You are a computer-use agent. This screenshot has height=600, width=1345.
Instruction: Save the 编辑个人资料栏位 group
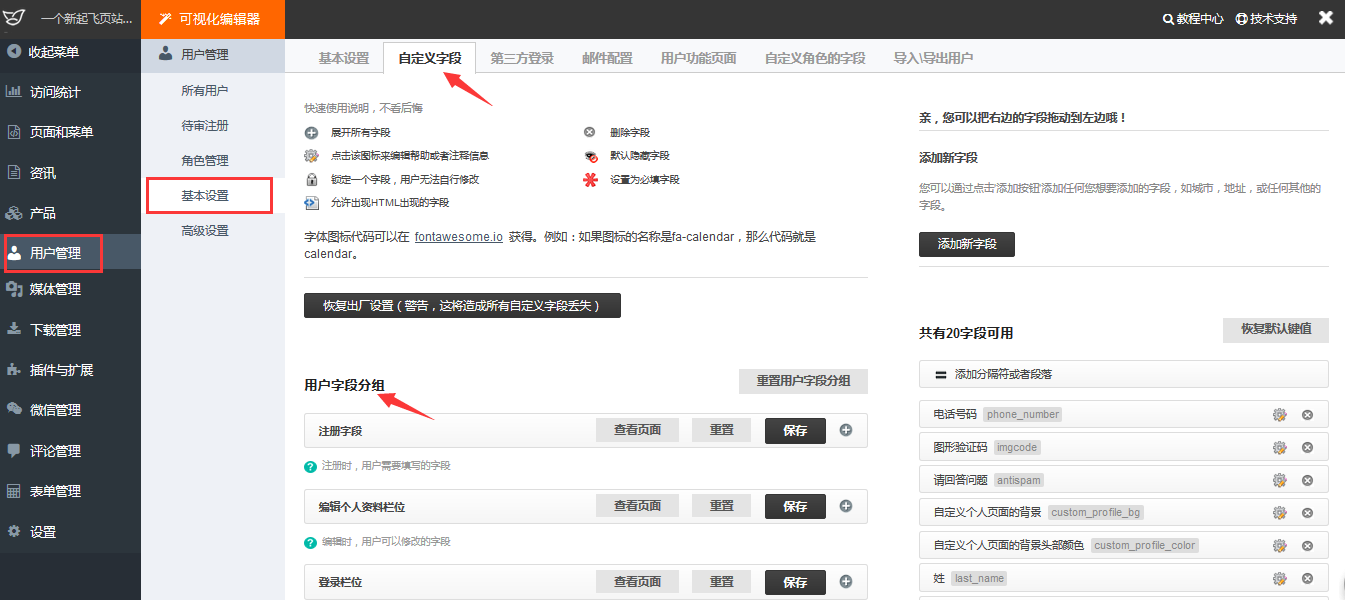coord(795,507)
